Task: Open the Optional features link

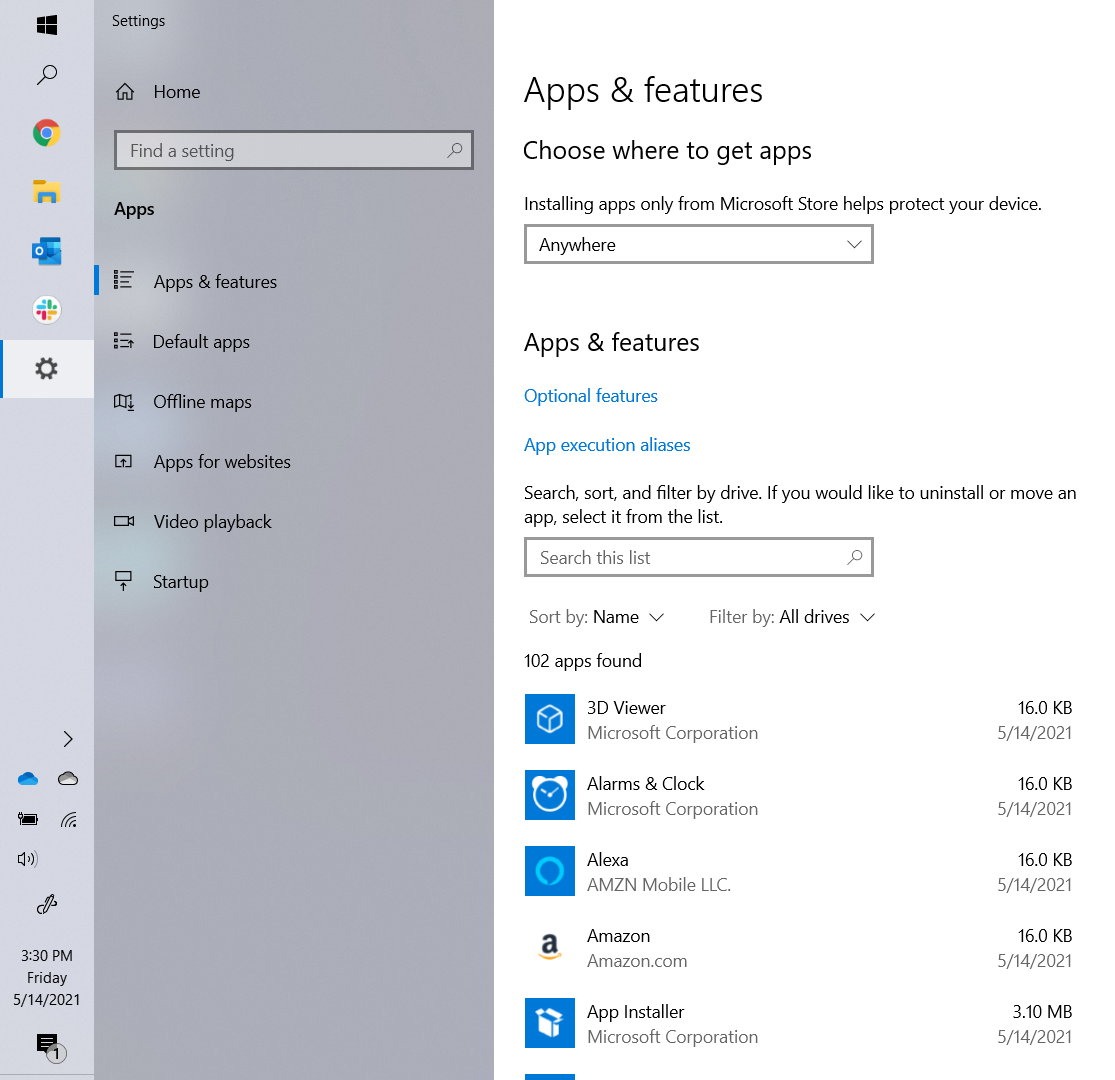Action: pos(590,396)
